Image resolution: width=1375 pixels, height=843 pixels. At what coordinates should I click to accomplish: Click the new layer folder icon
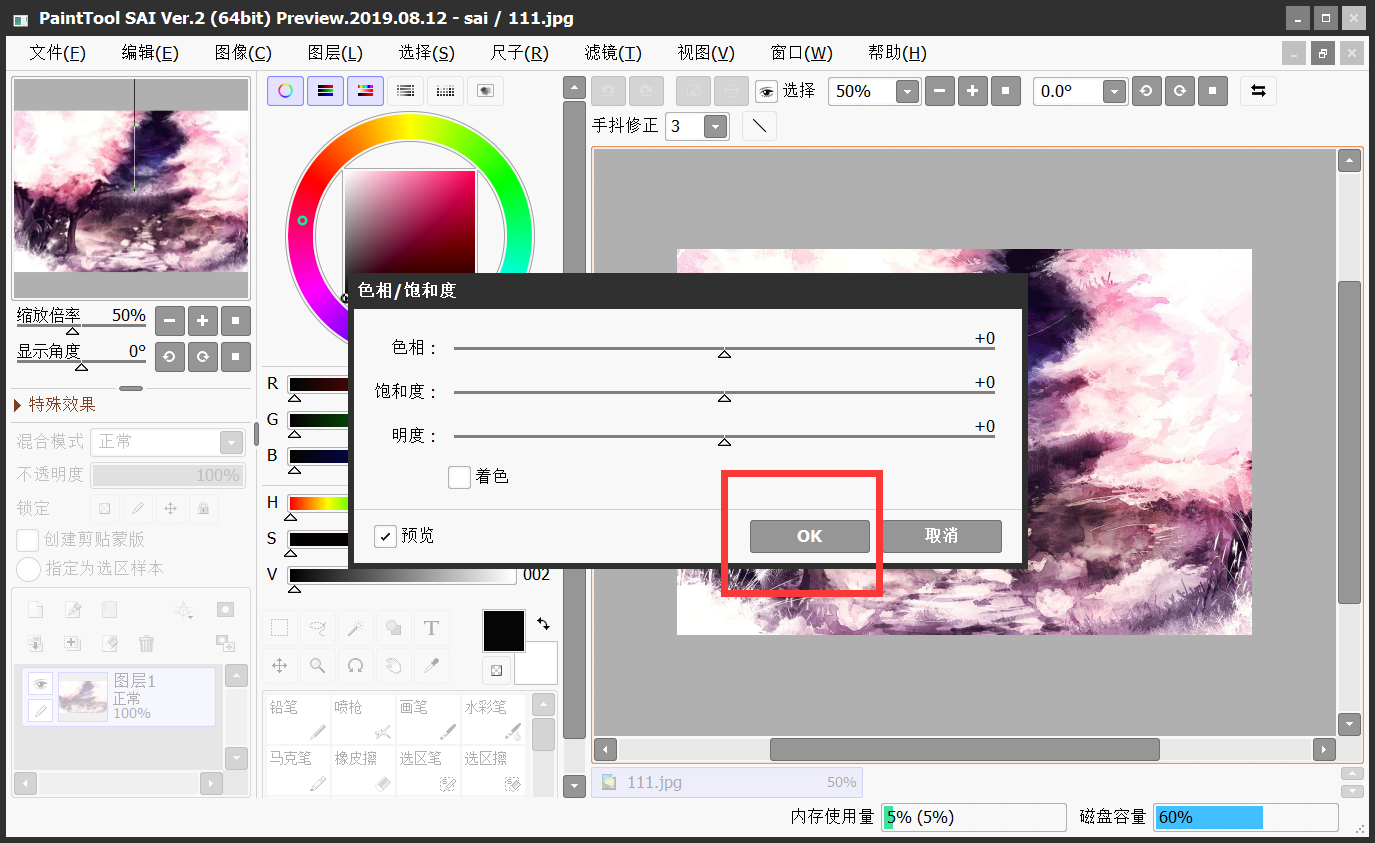pos(109,610)
